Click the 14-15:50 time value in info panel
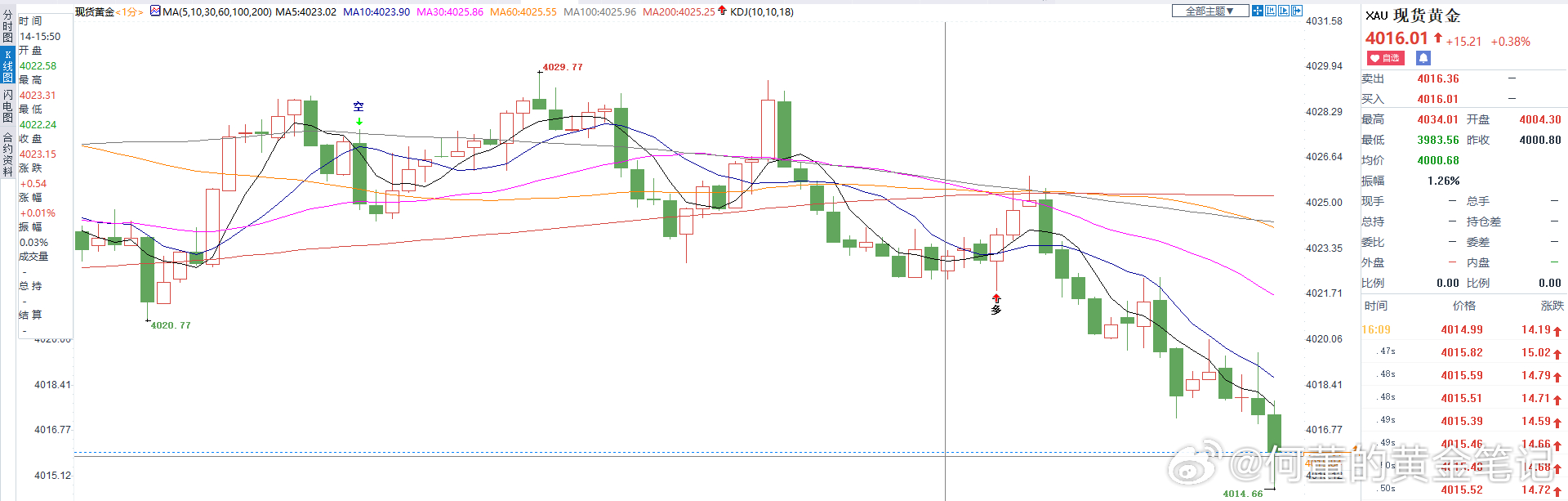 [x=40, y=37]
